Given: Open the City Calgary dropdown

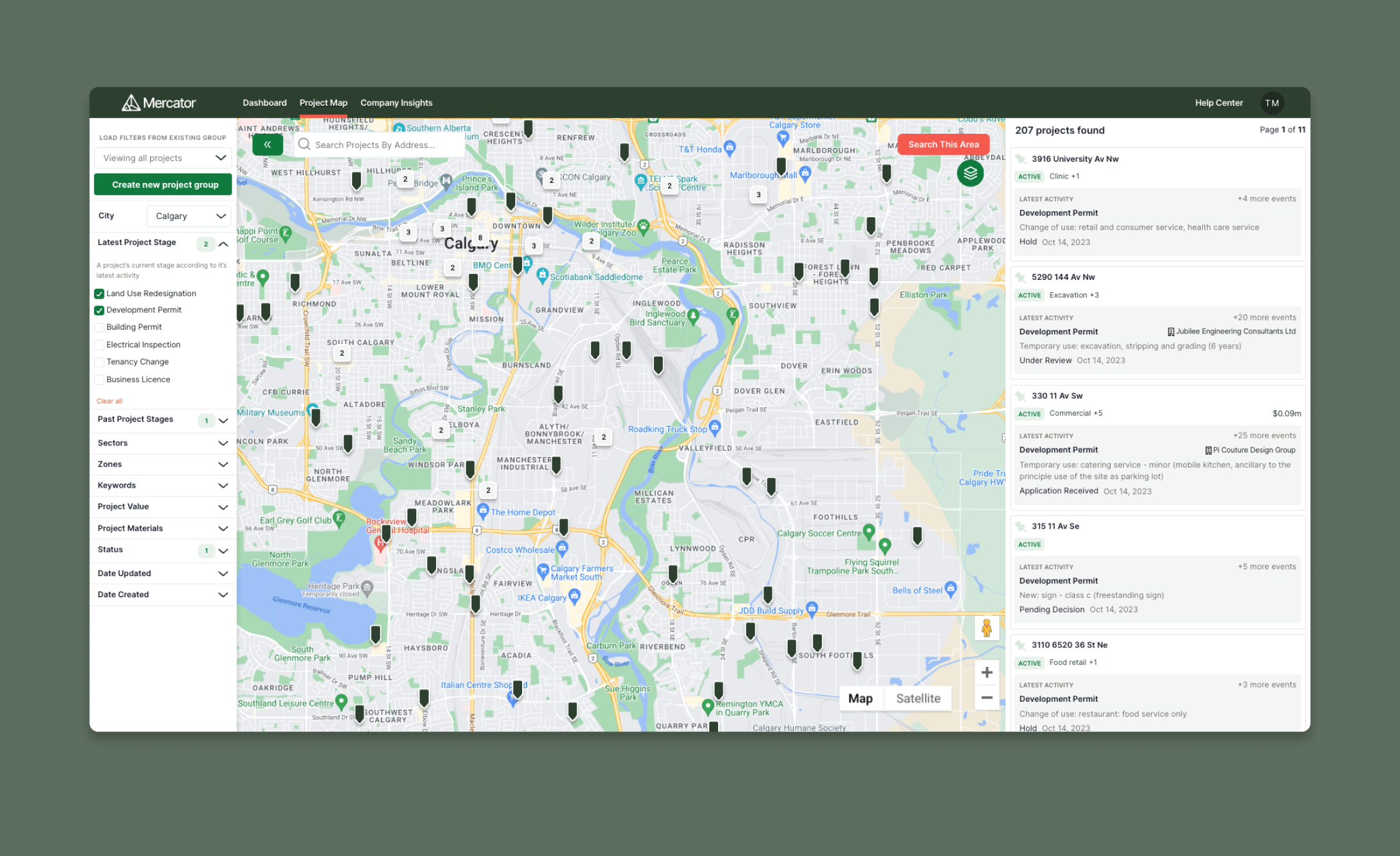Looking at the screenshot, I should [x=189, y=216].
